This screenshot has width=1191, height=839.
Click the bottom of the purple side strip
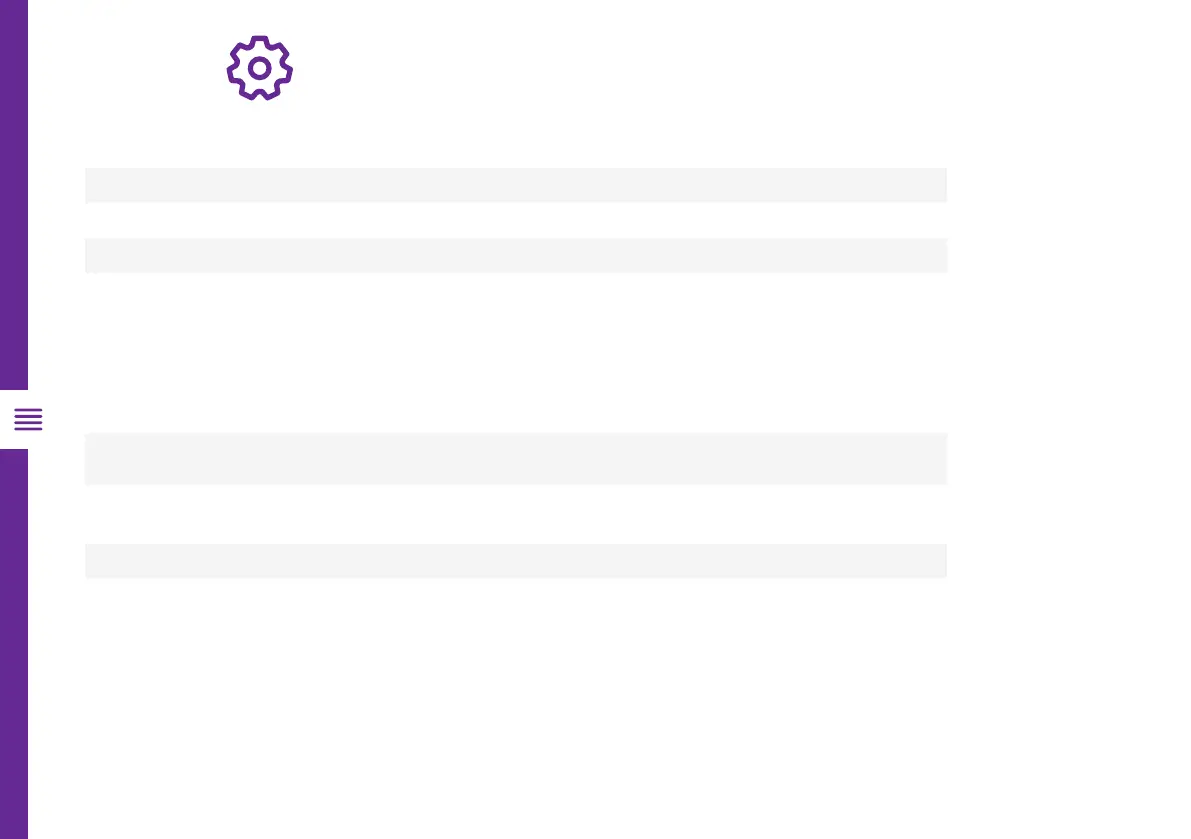tap(14, 826)
